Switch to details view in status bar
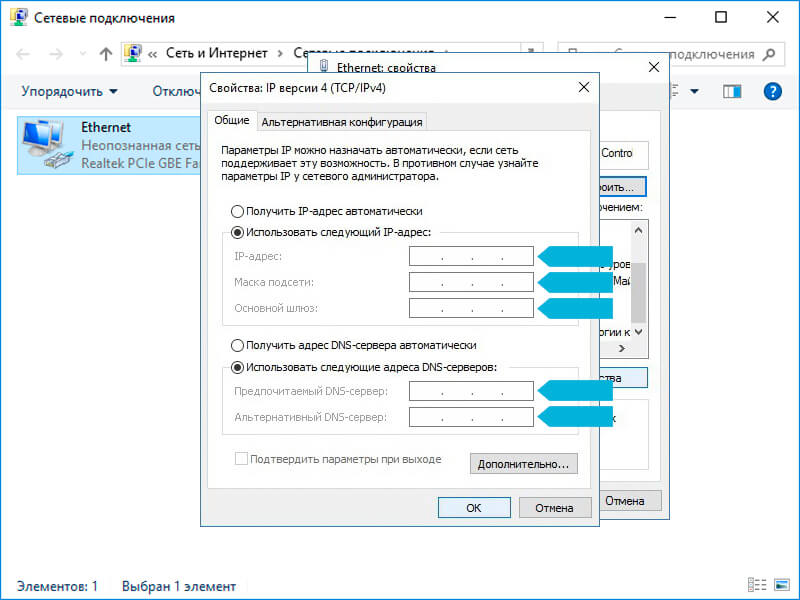The width and height of the screenshot is (800, 600). (x=757, y=585)
